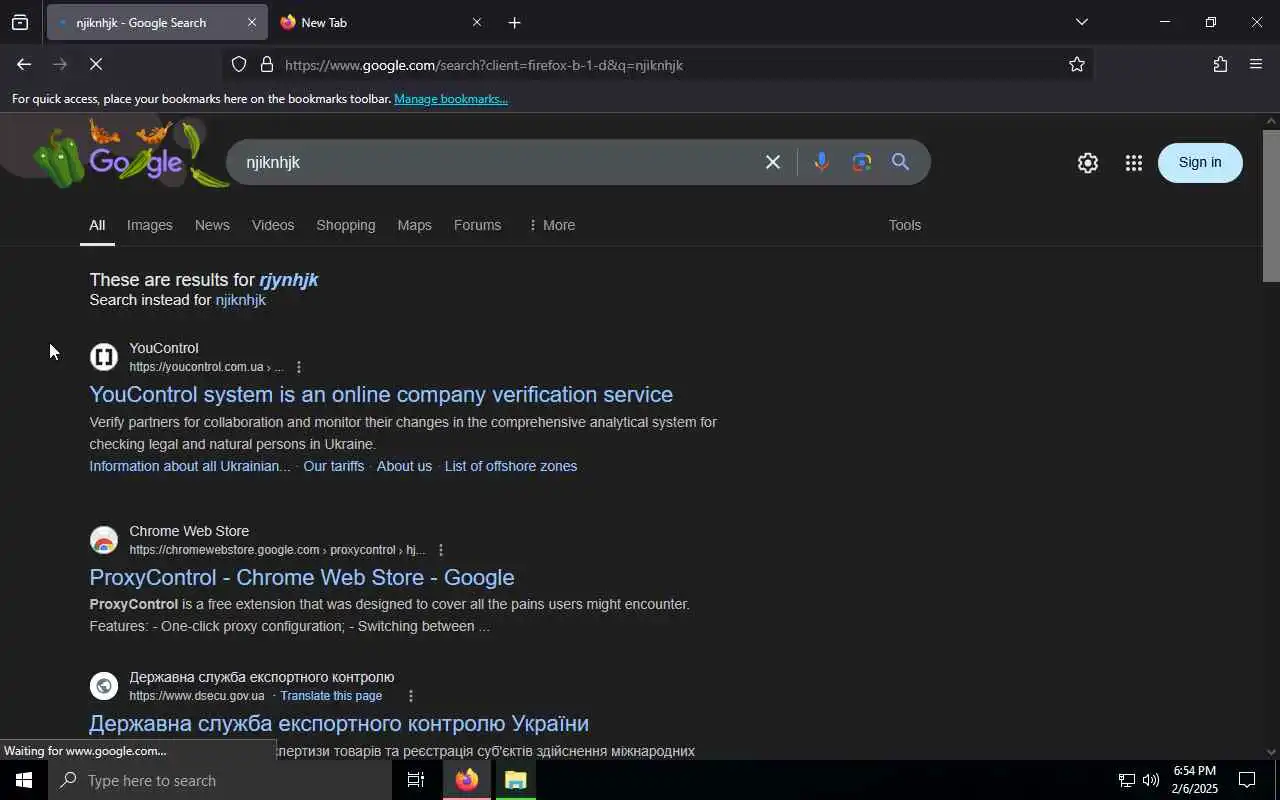Show site security padlock info
1280x800 pixels.
[267, 65]
